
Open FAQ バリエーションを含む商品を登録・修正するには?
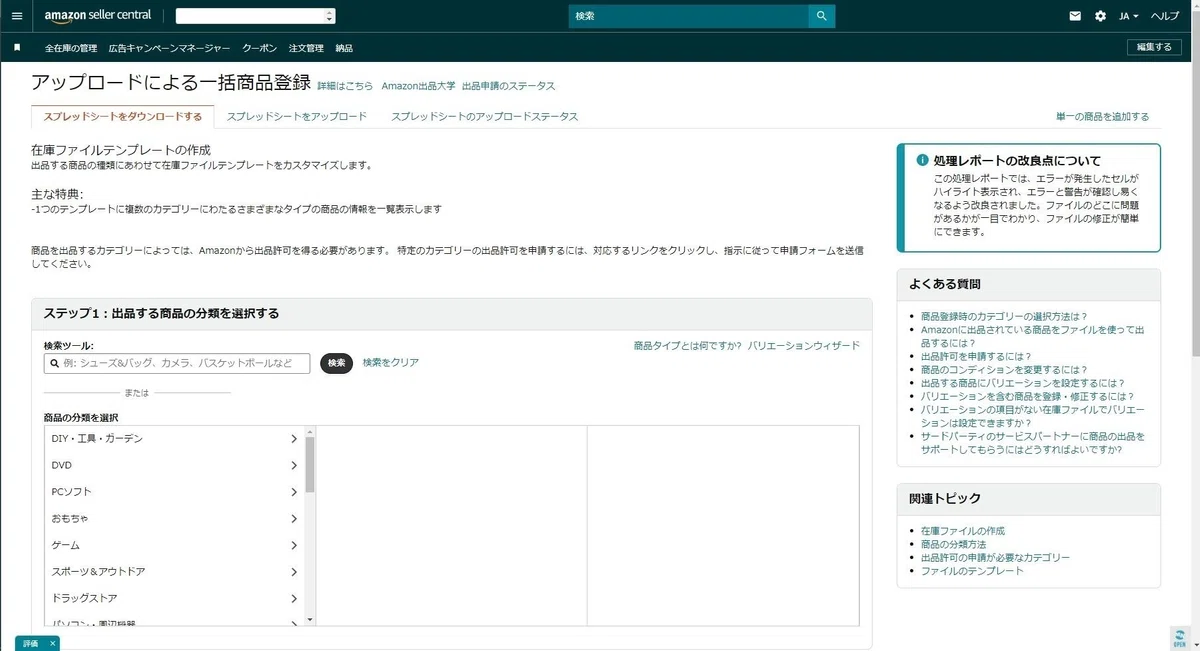pos(1027,396)
